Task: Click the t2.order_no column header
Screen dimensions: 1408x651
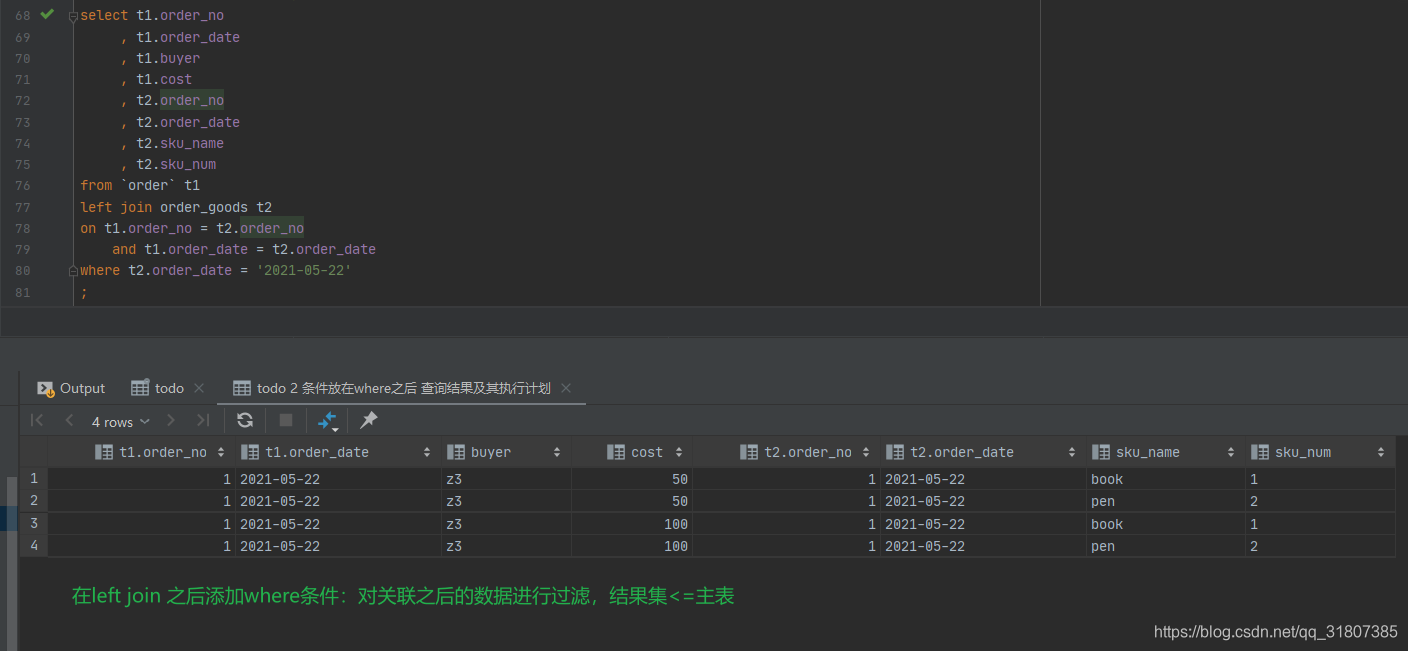Action: (x=786, y=452)
